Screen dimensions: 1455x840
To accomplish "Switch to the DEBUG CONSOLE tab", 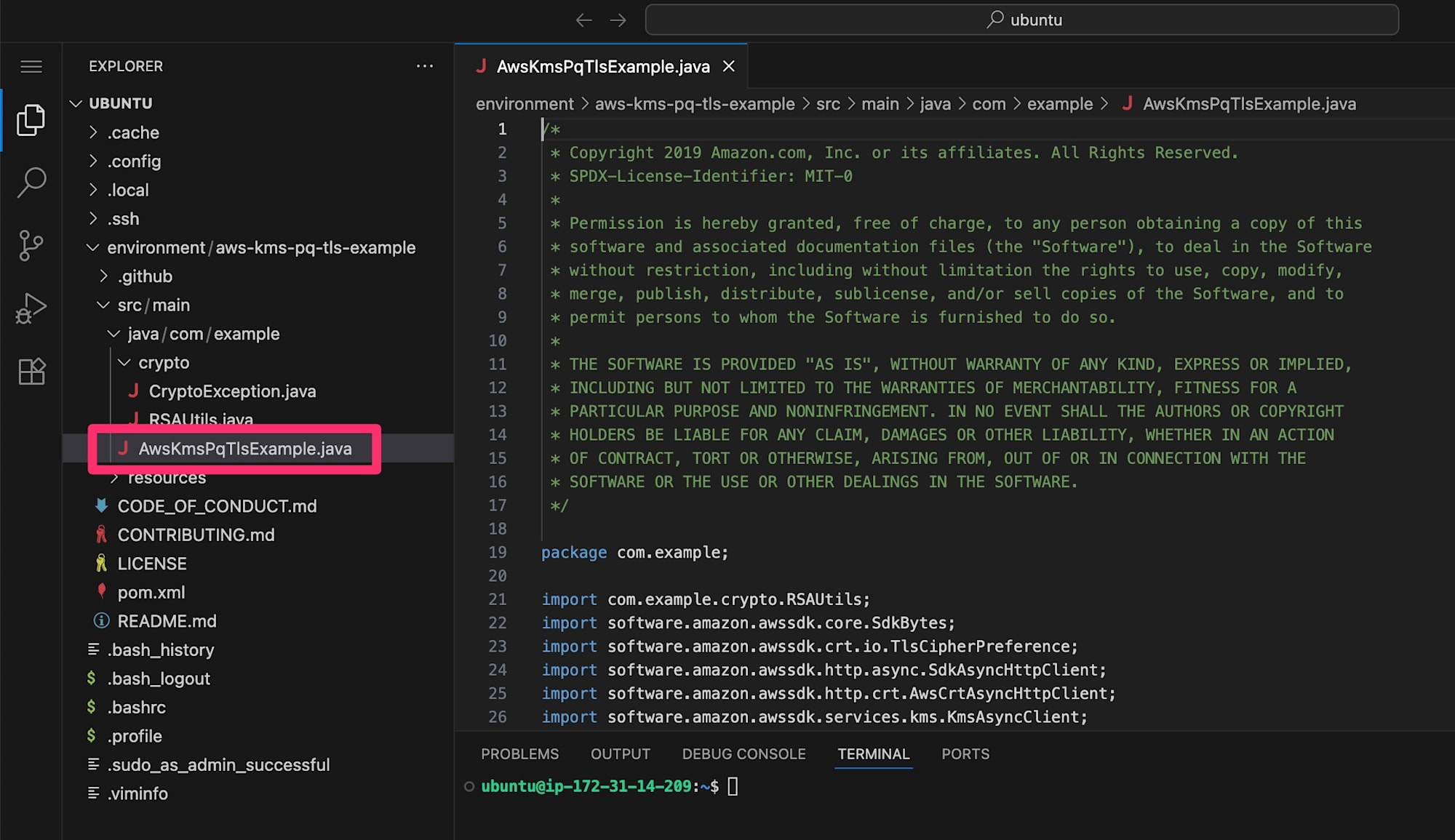I will (744, 754).
